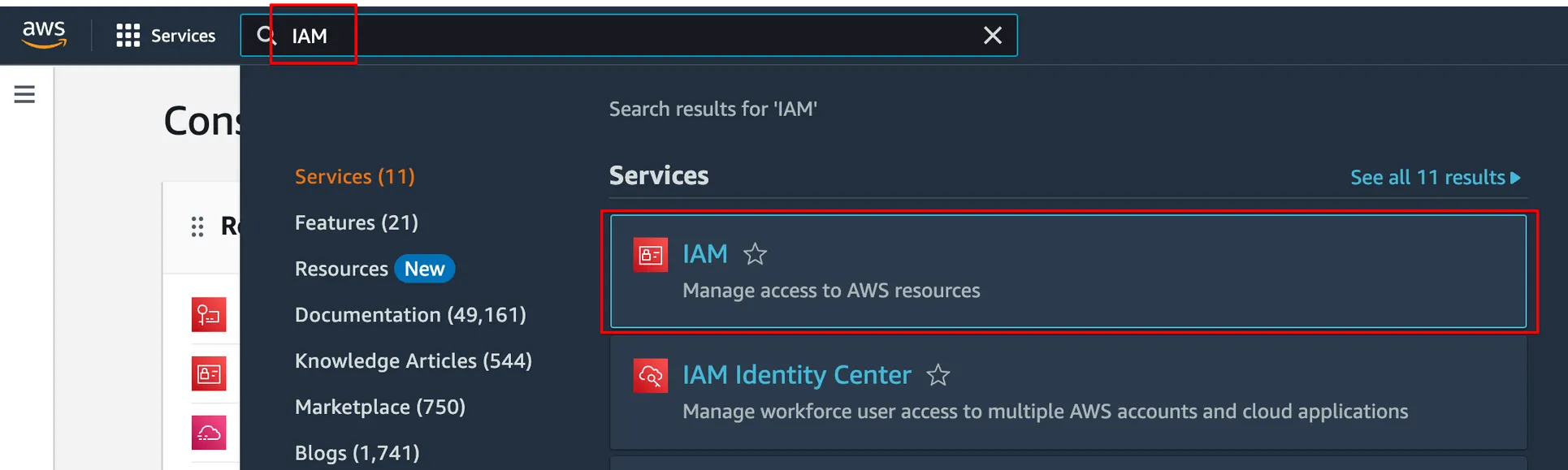Click the search magnifier icon
1568x470 pixels.
(x=266, y=36)
